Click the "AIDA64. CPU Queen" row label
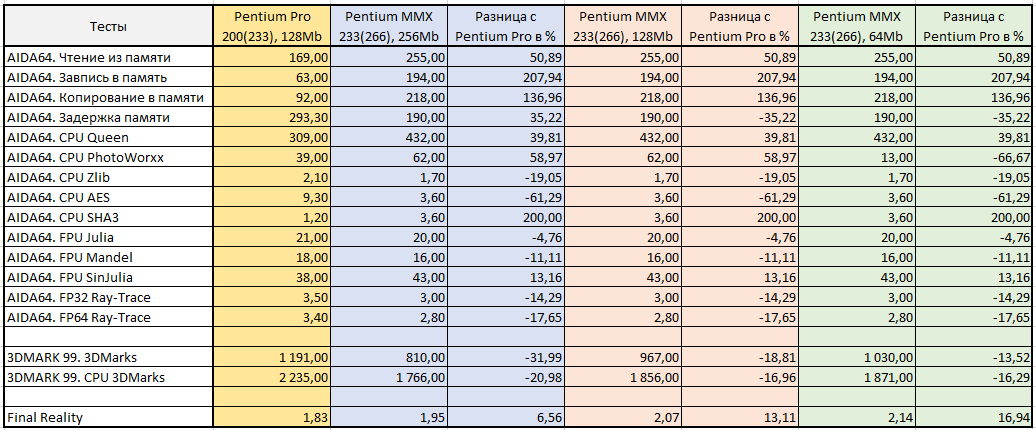Viewport: 1036px width, 430px height. 107,137
